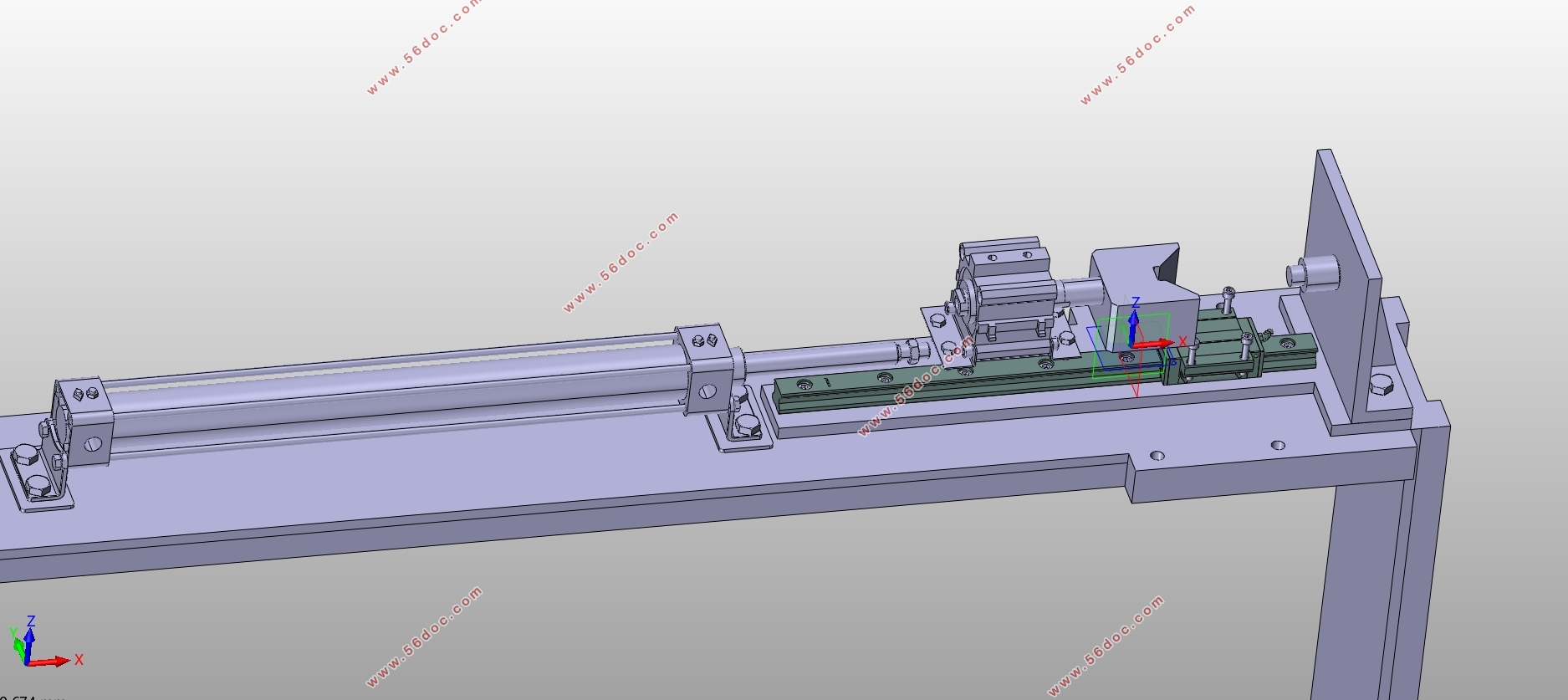Click the right-hand hole in the base plate
The width and height of the screenshot is (1568, 700).
click(1277, 445)
